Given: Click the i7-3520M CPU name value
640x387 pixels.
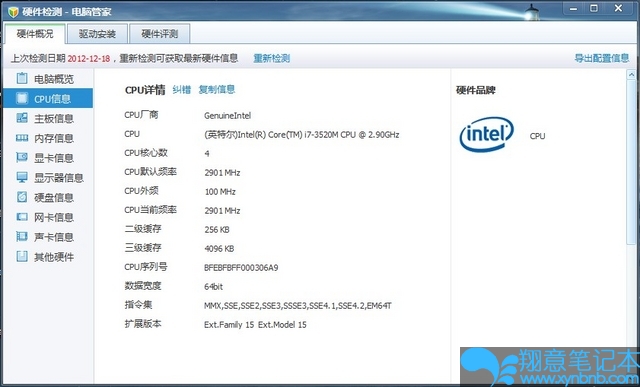Looking at the screenshot, I should pos(302,135).
